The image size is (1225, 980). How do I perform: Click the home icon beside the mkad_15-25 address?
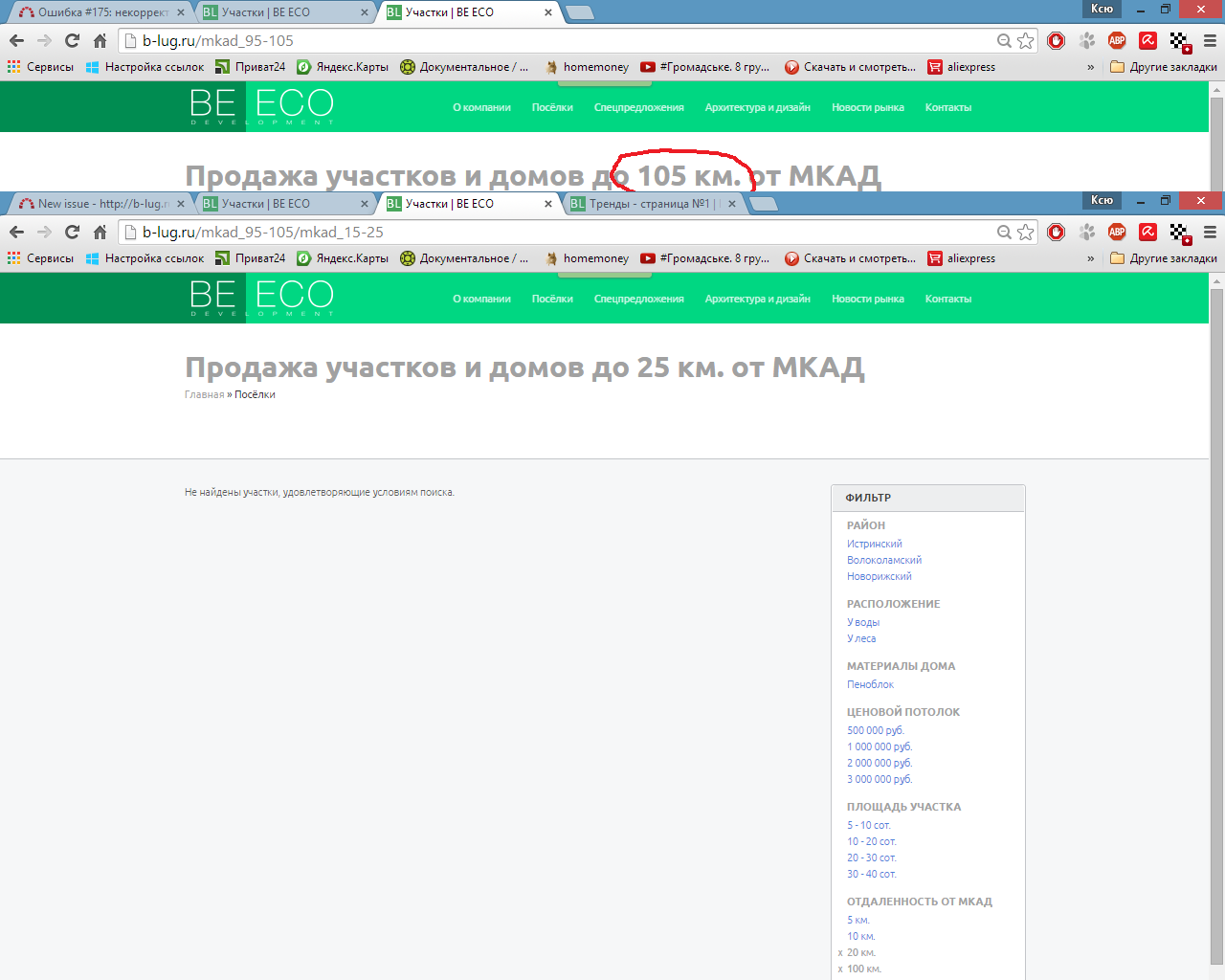tap(100, 233)
